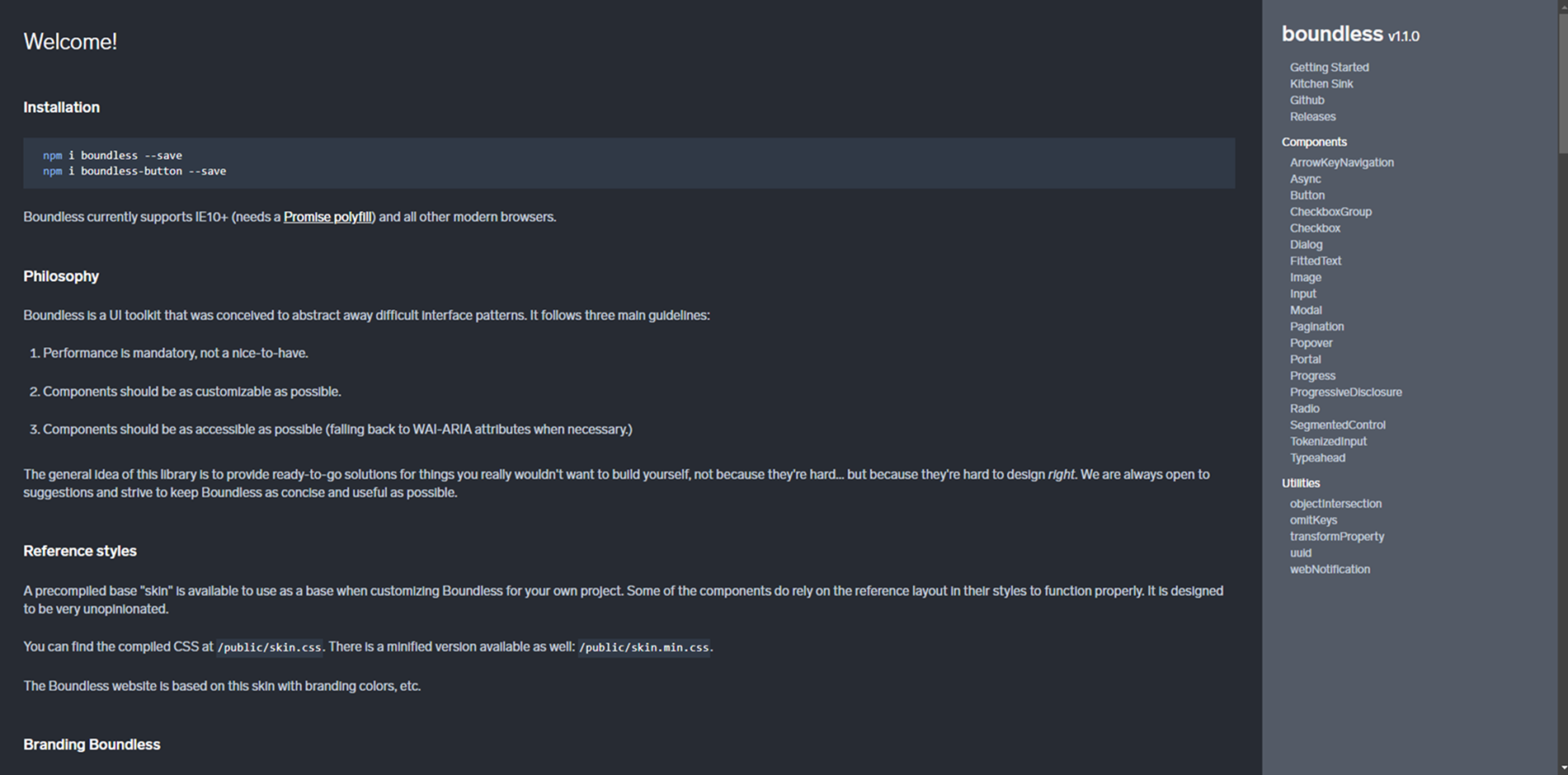Open the Promise polyfill link

coord(327,217)
